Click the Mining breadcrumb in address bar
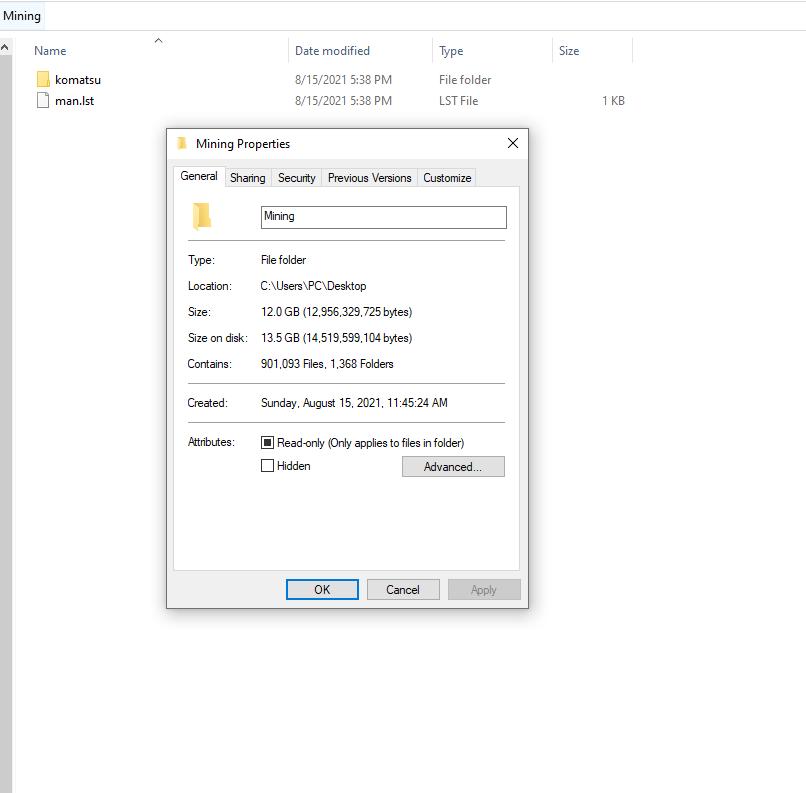Viewport: 806px width, 793px height. 22,16
